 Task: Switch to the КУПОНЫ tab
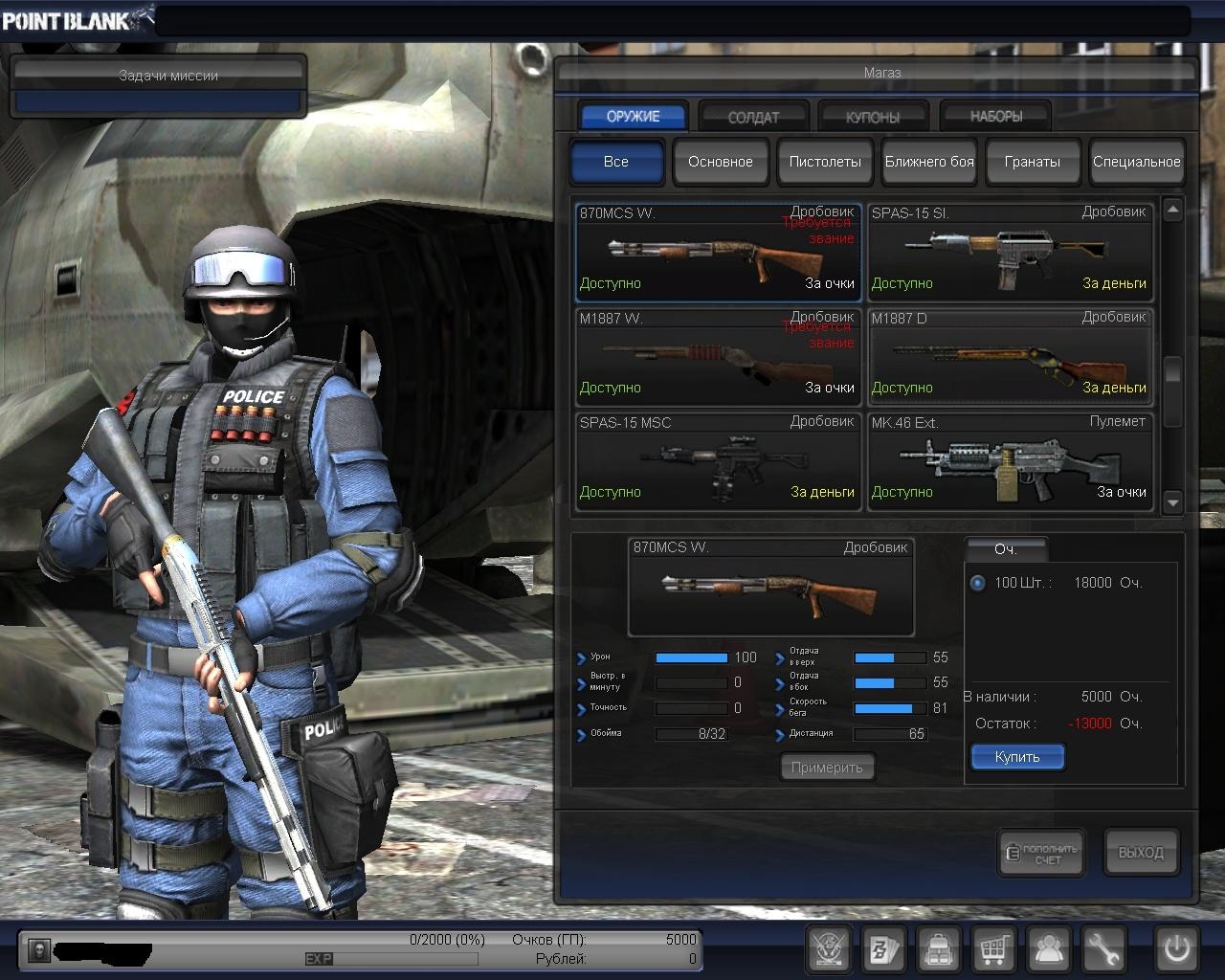click(x=873, y=117)
